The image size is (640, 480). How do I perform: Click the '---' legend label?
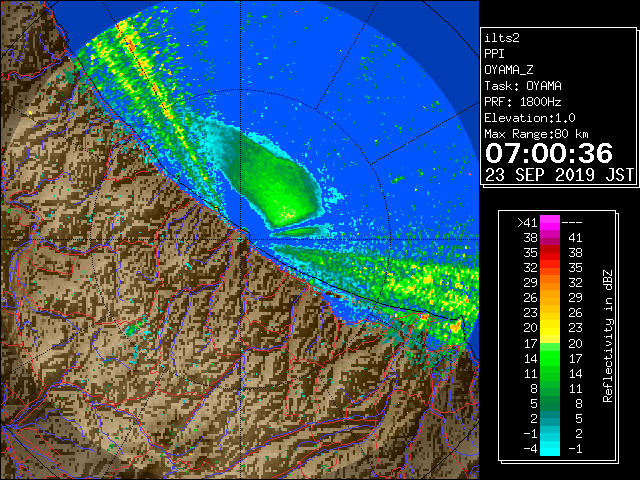click(572, 223)
